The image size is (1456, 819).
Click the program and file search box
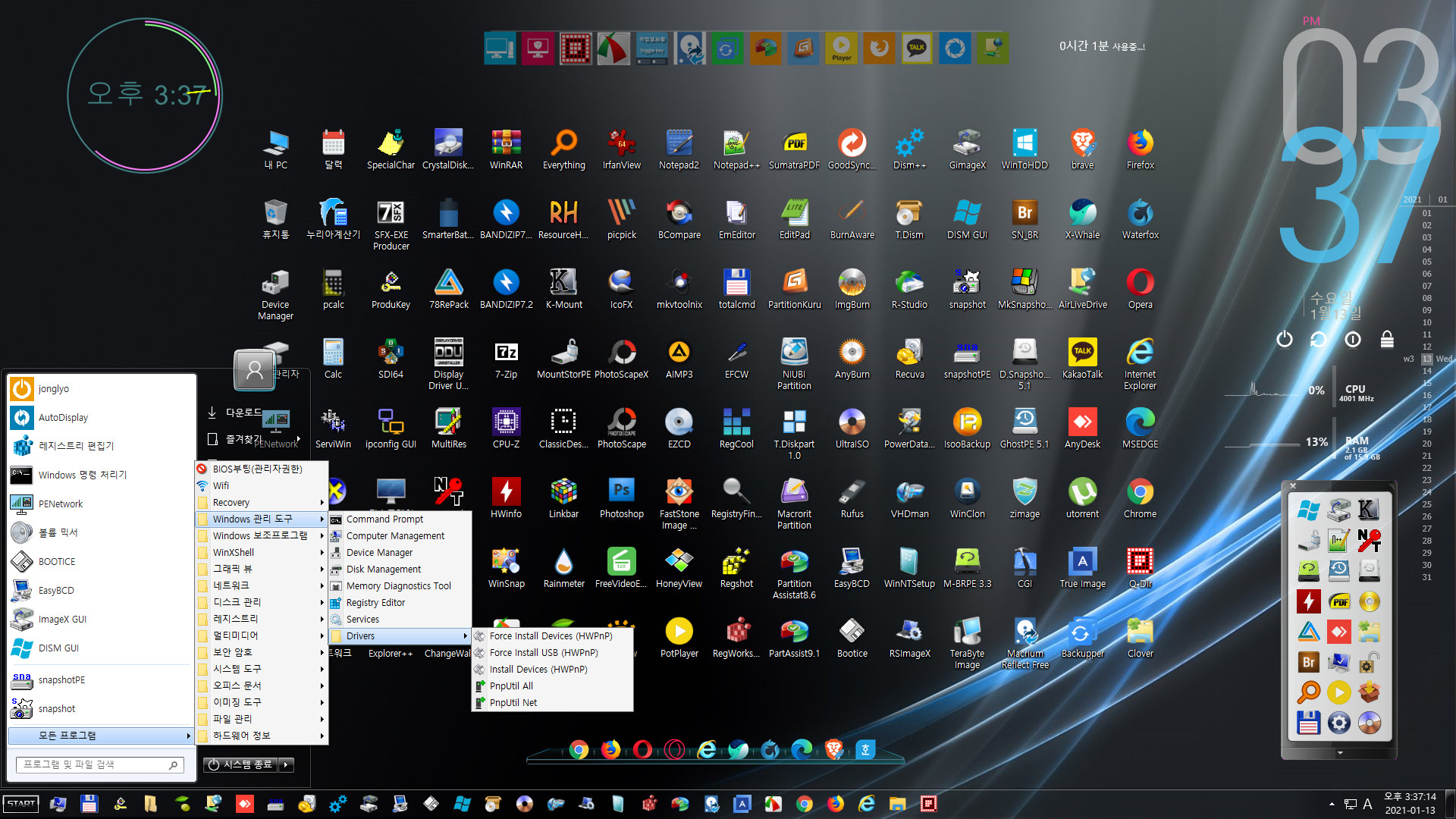coord(100,764)
